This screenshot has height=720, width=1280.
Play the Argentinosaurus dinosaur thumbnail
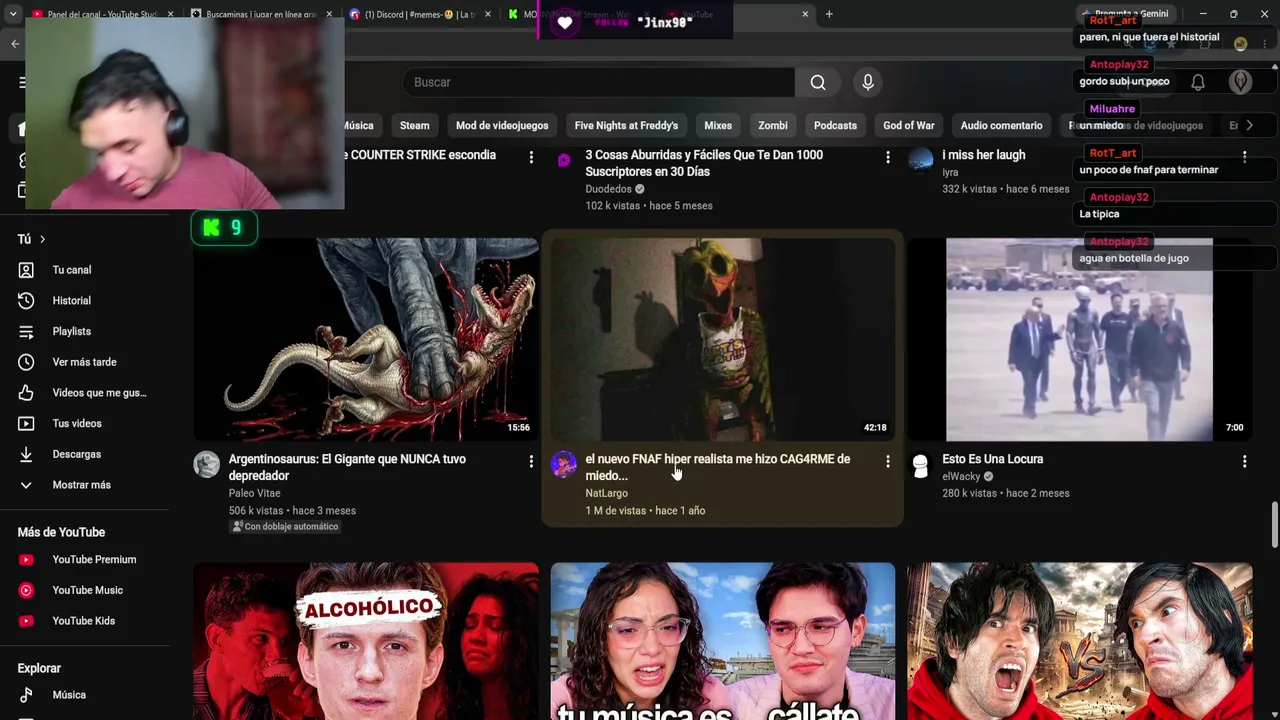tap(366, 339)
